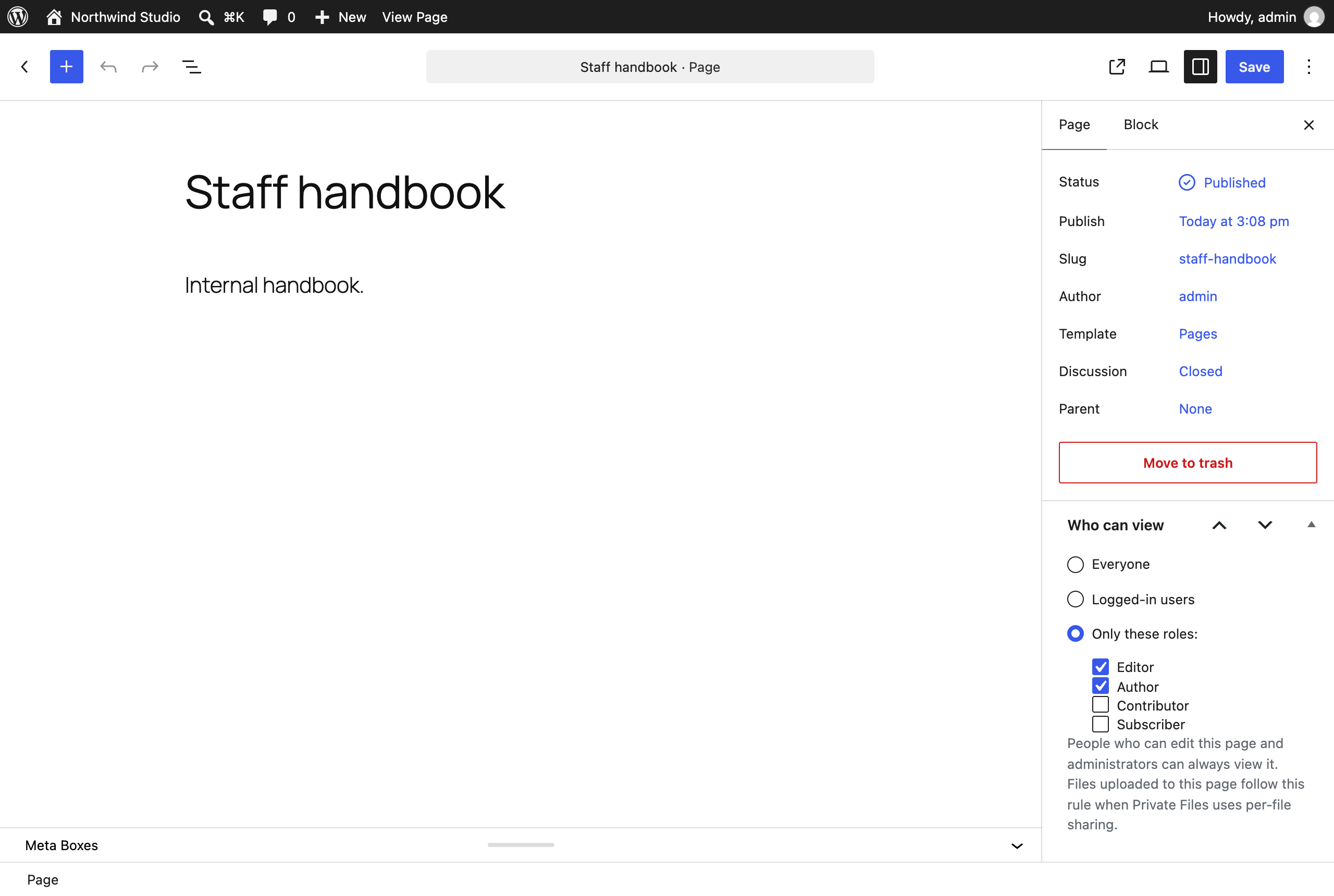
Task: Open the document overview list view
Action: coord(191,67)
